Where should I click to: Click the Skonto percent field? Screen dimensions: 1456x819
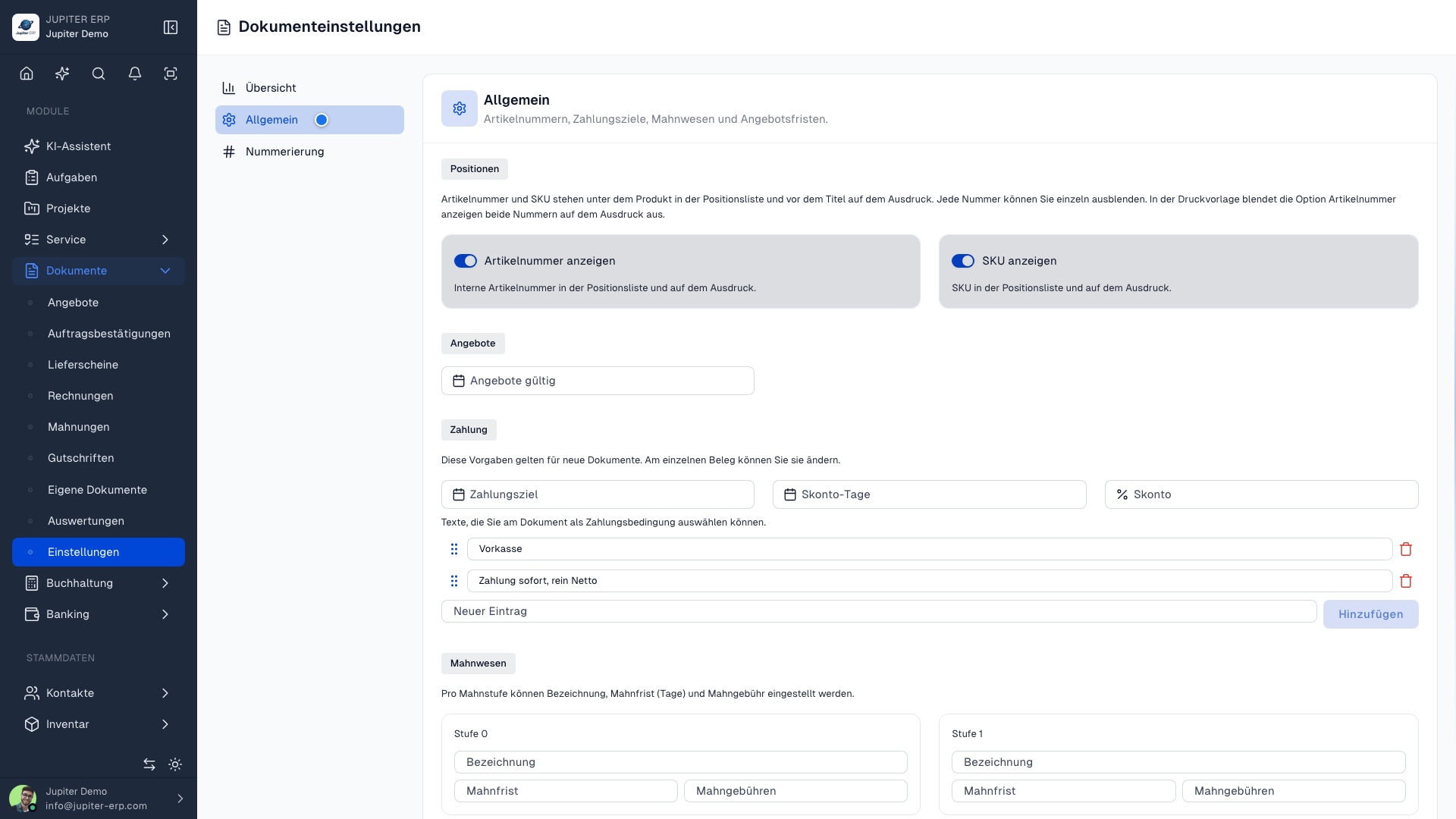pyautogui.click(x=1261, y=494)
